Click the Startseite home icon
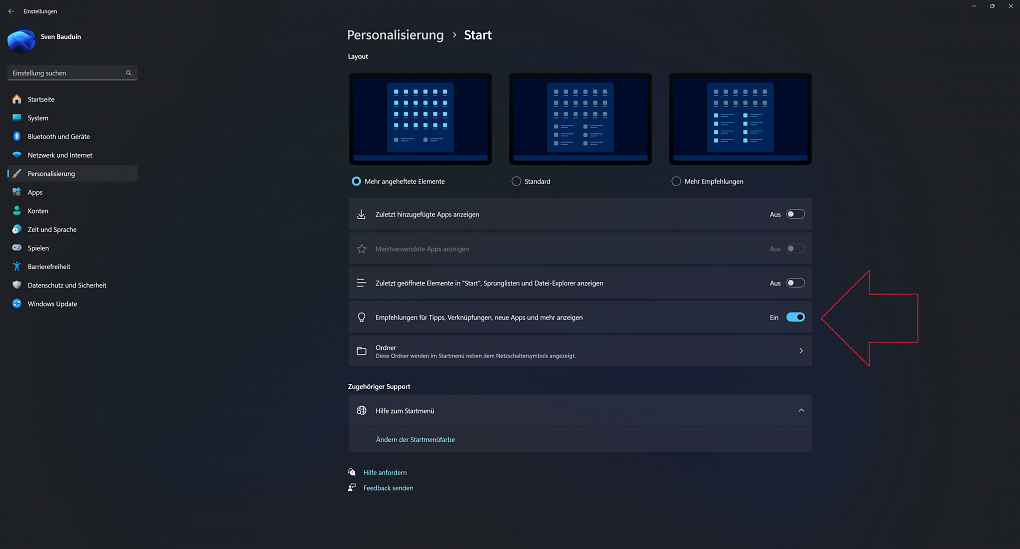 tap(17, 99)
